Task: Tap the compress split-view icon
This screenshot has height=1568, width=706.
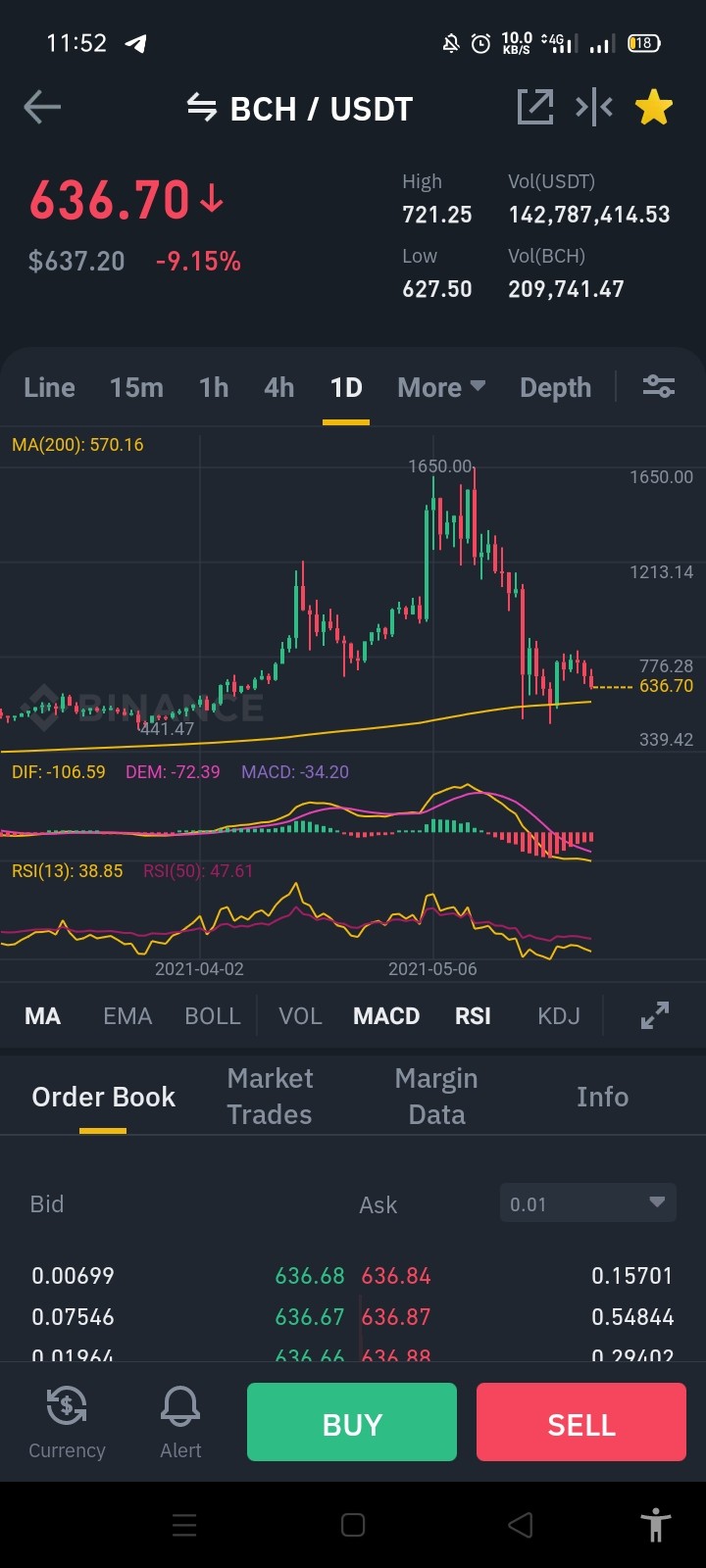Action: coord(594,107)
